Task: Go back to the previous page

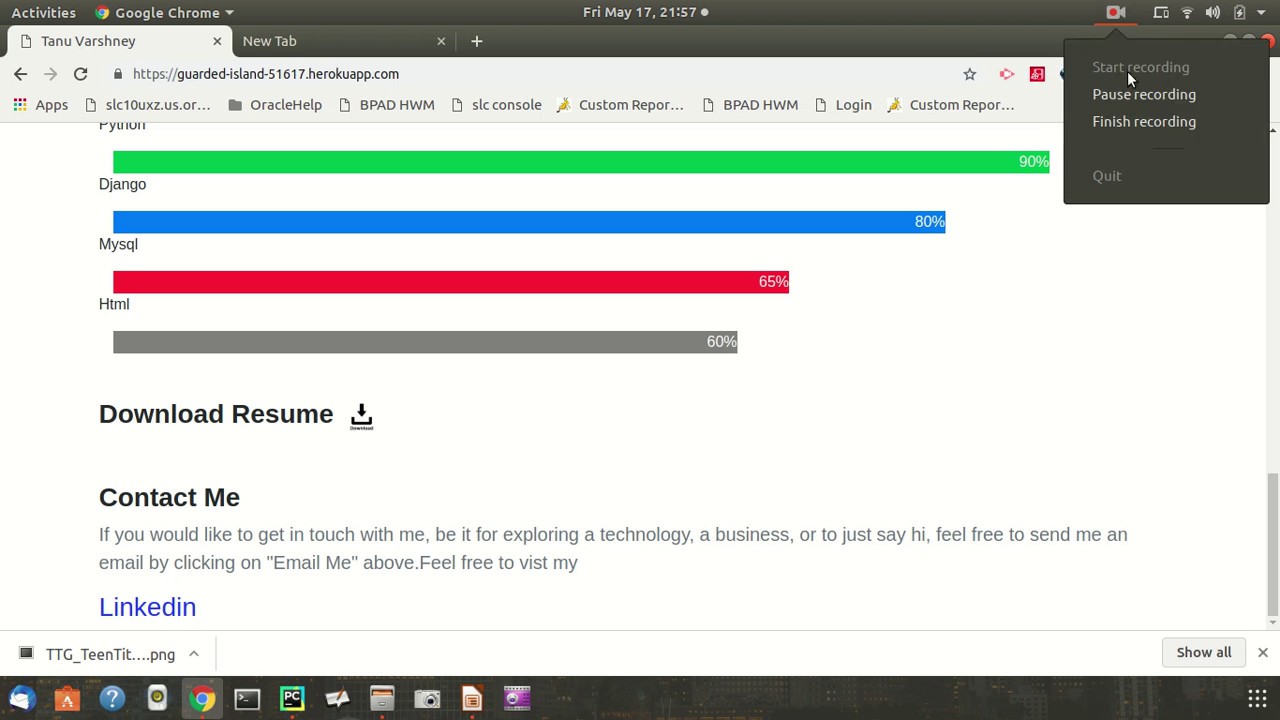Action: click(x=20, y=74)
